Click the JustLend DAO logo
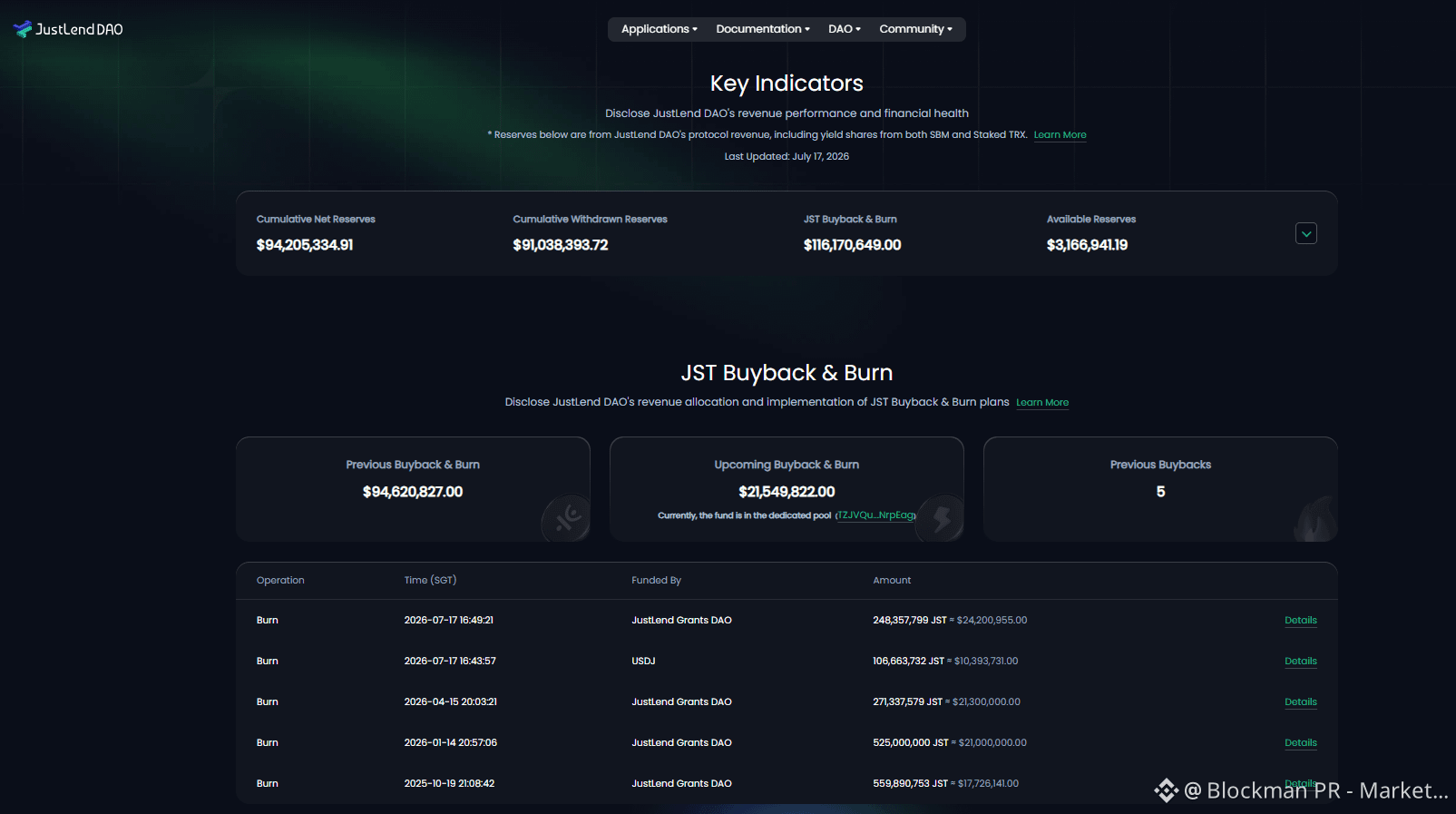This screenshot has height=814, width=1456. [x=68, y=29]
